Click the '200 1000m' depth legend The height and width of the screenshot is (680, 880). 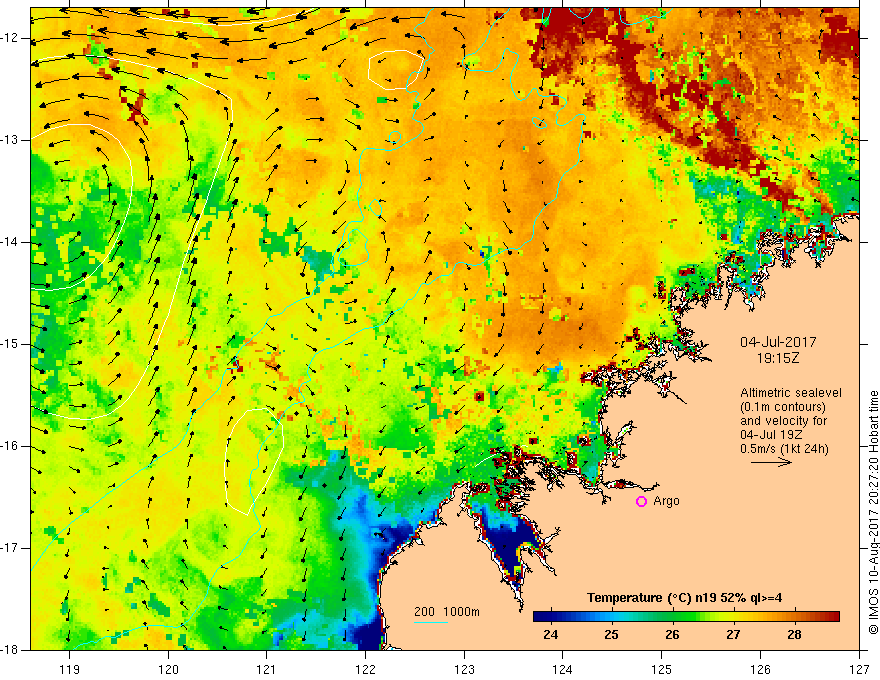pyautogui.click(x=447, y=612)
